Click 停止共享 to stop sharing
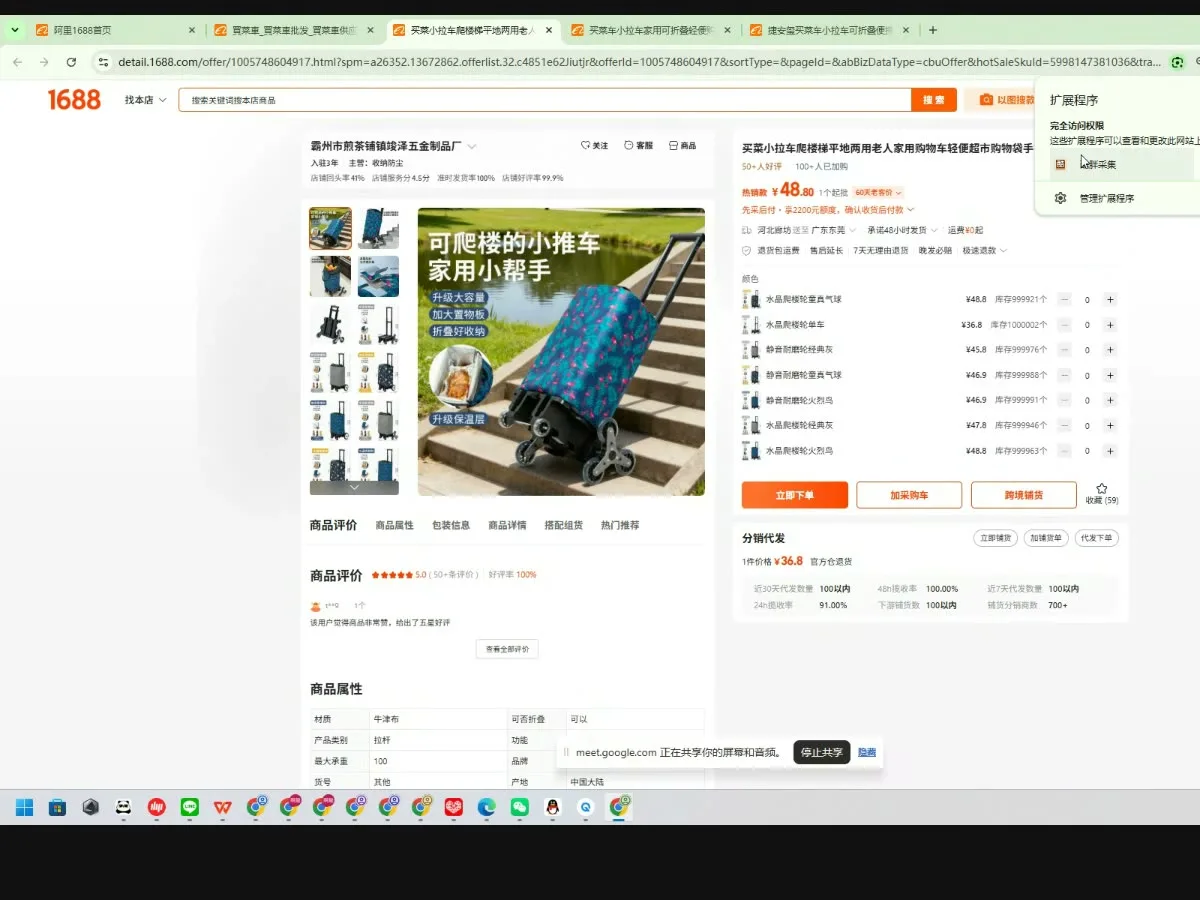 (x=822, y=752)
